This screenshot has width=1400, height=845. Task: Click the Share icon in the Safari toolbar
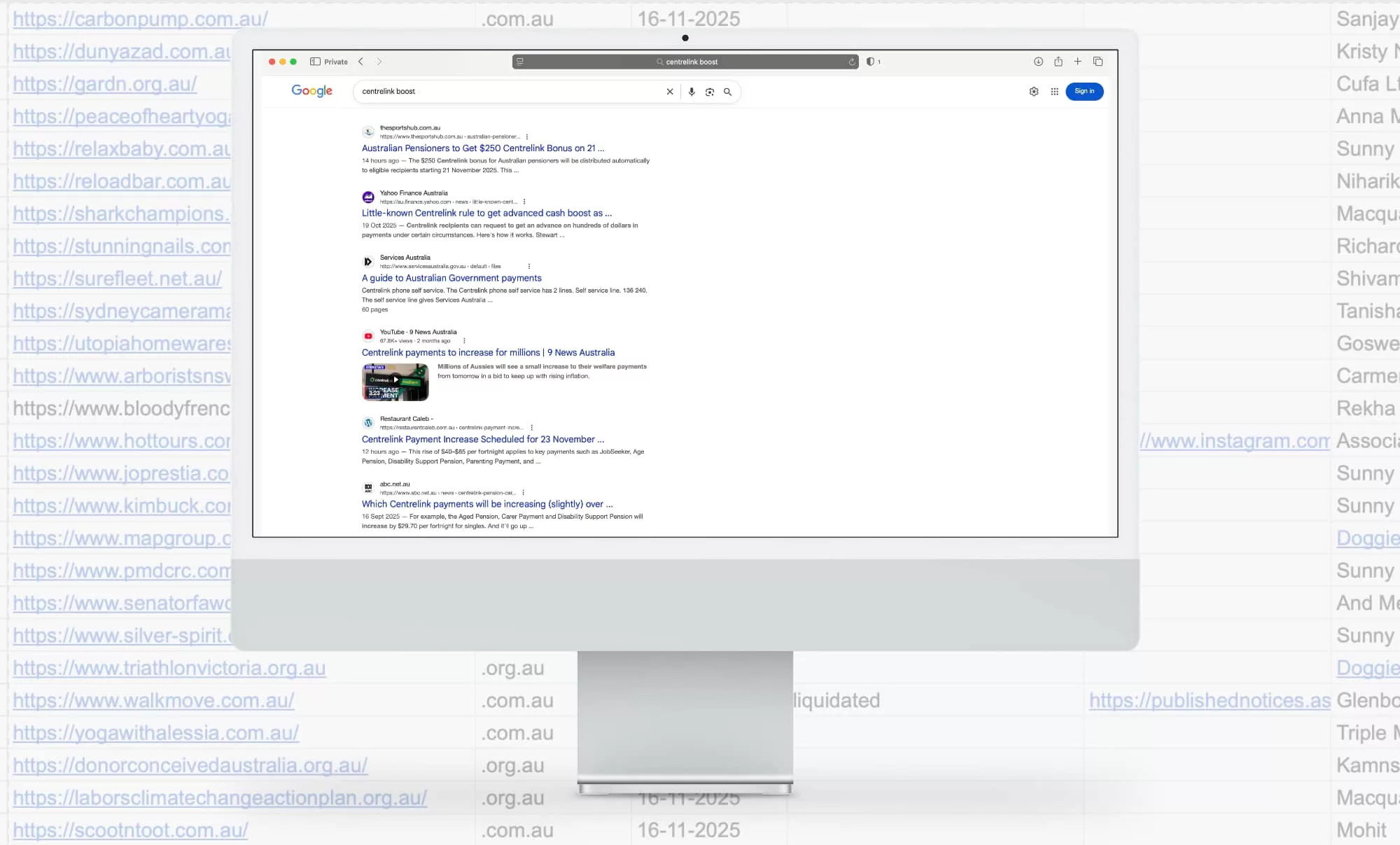pos(1058,62)
